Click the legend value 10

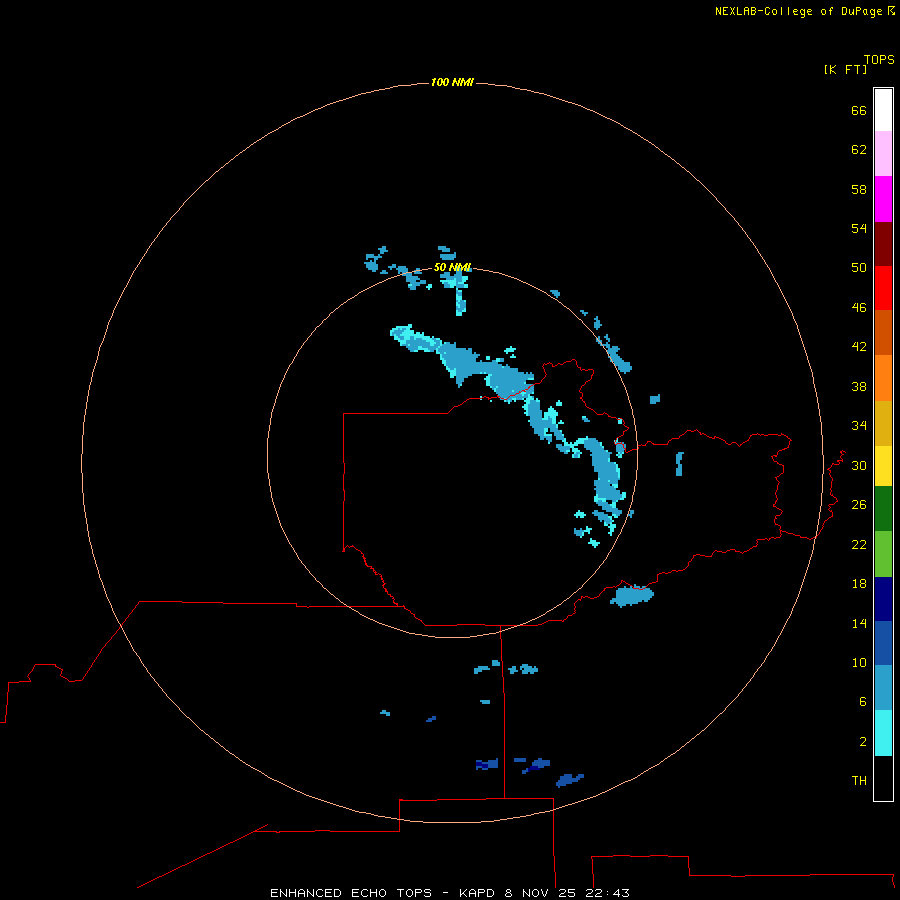[859, 663]
